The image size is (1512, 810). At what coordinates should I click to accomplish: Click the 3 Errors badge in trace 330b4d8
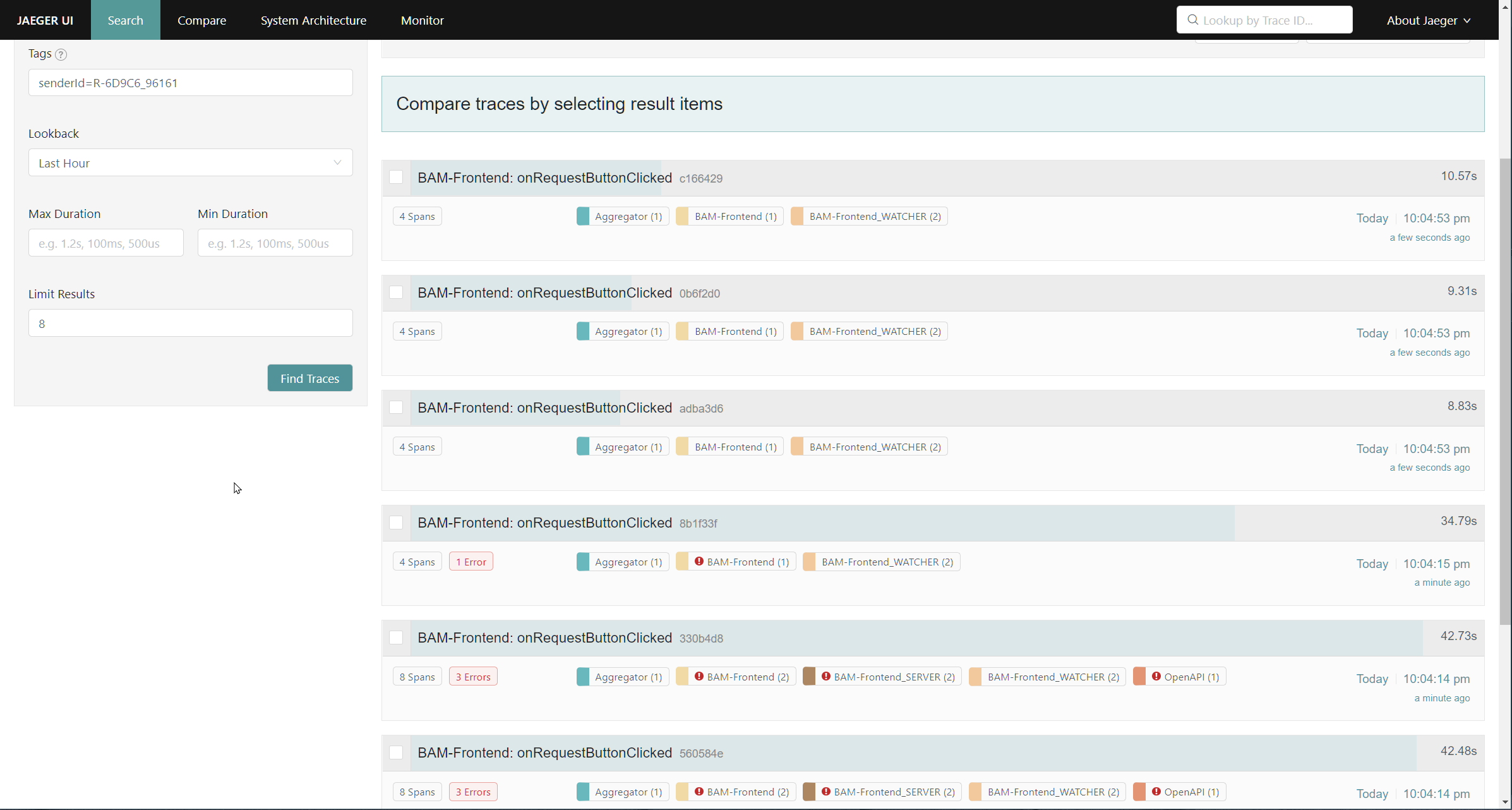pos(473,677)
